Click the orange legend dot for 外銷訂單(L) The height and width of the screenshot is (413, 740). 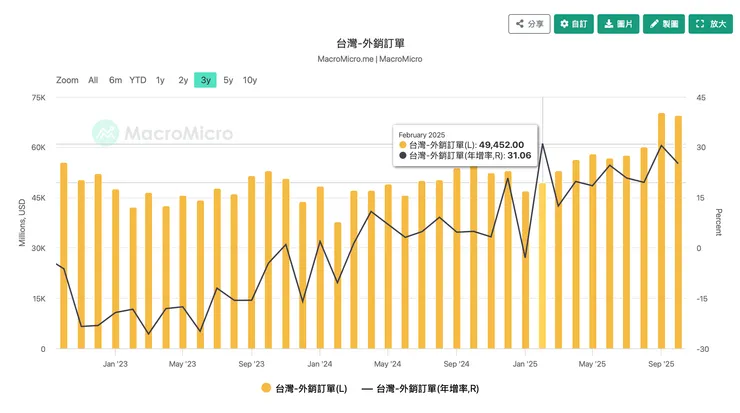pos(266,388)
